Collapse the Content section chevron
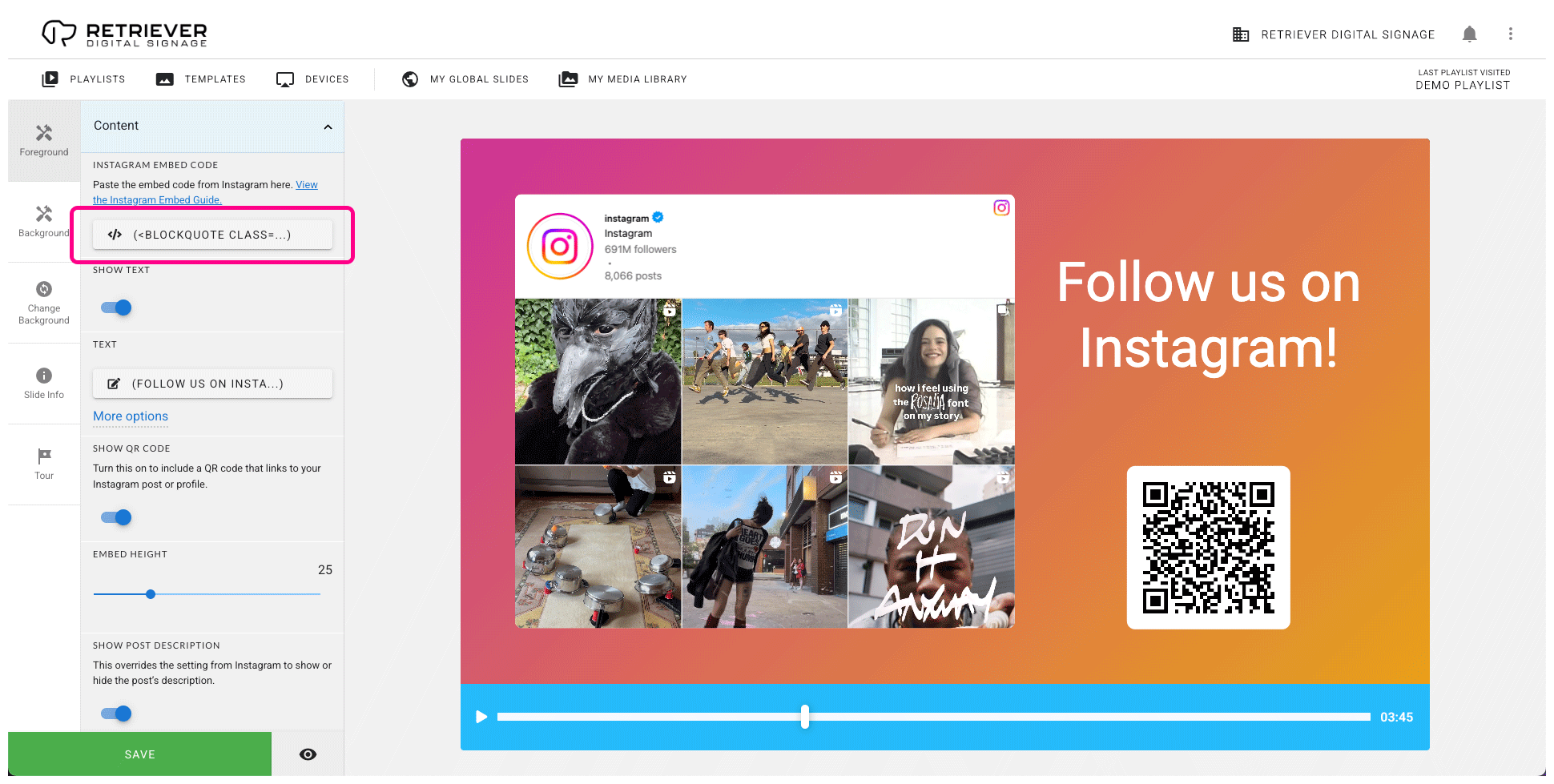Viewport: 1554px width, 784px height. [328, 127]
